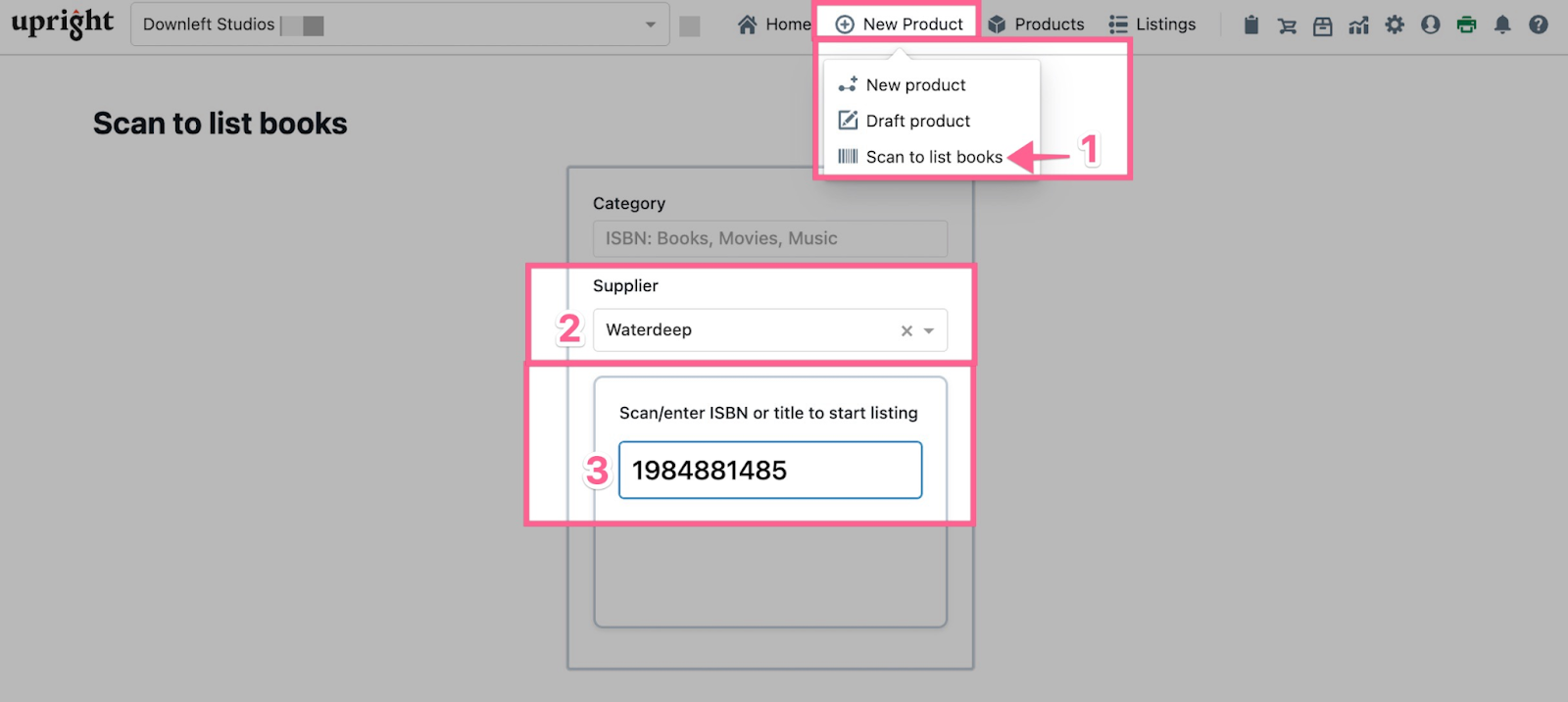Image resolution: width=1568 pixels, height=702 pixels.
Task: Open the New Product menu
Action: click(899, 25)
